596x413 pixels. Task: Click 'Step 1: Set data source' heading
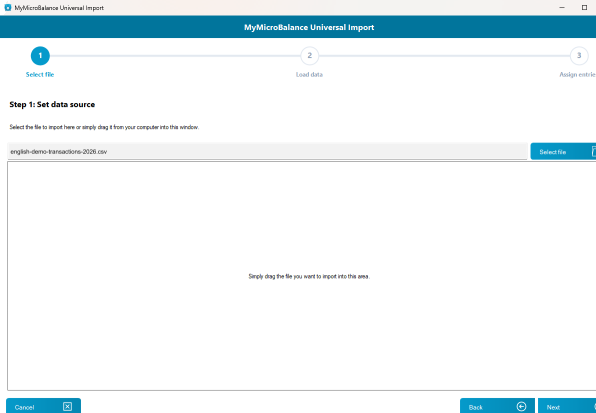[52, 104]
